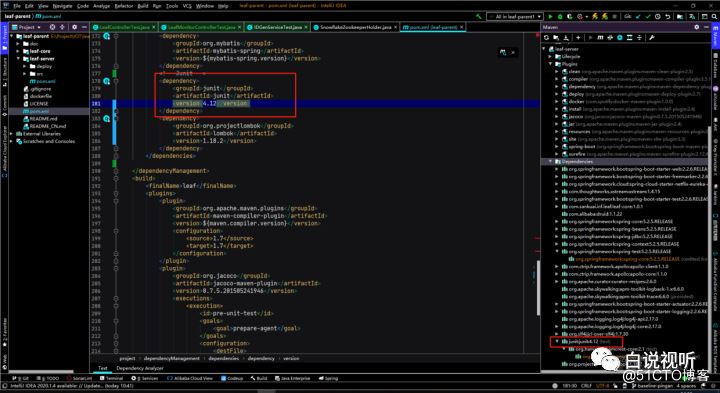Click Expand/Collapse all icon in Project panel

[62, 27]
